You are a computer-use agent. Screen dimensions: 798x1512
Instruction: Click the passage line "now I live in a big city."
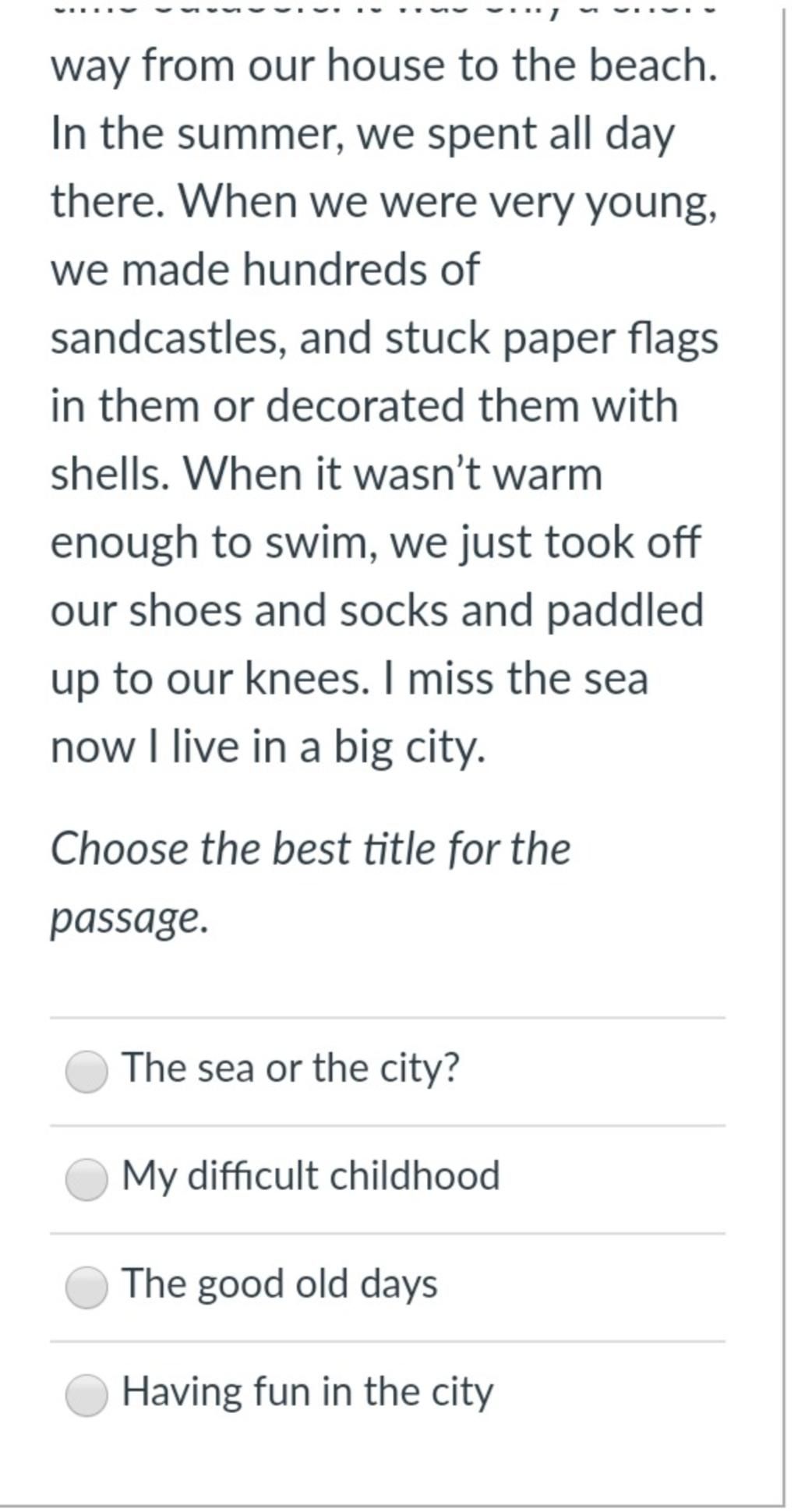tap(268, 748)
